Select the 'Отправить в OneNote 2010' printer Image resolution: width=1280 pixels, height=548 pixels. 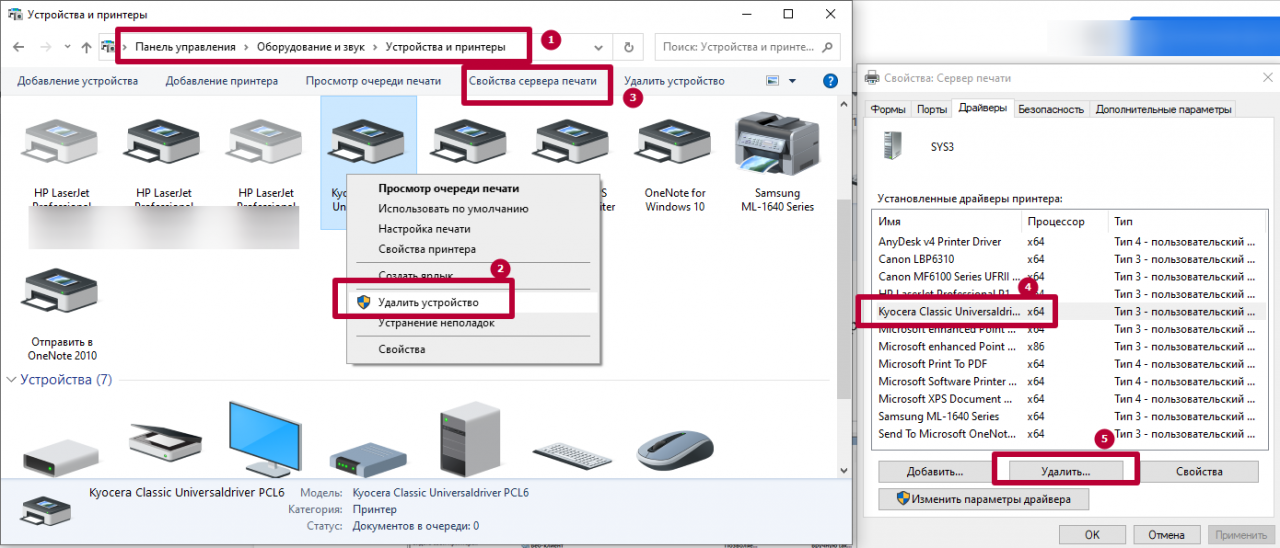[64, 312]
